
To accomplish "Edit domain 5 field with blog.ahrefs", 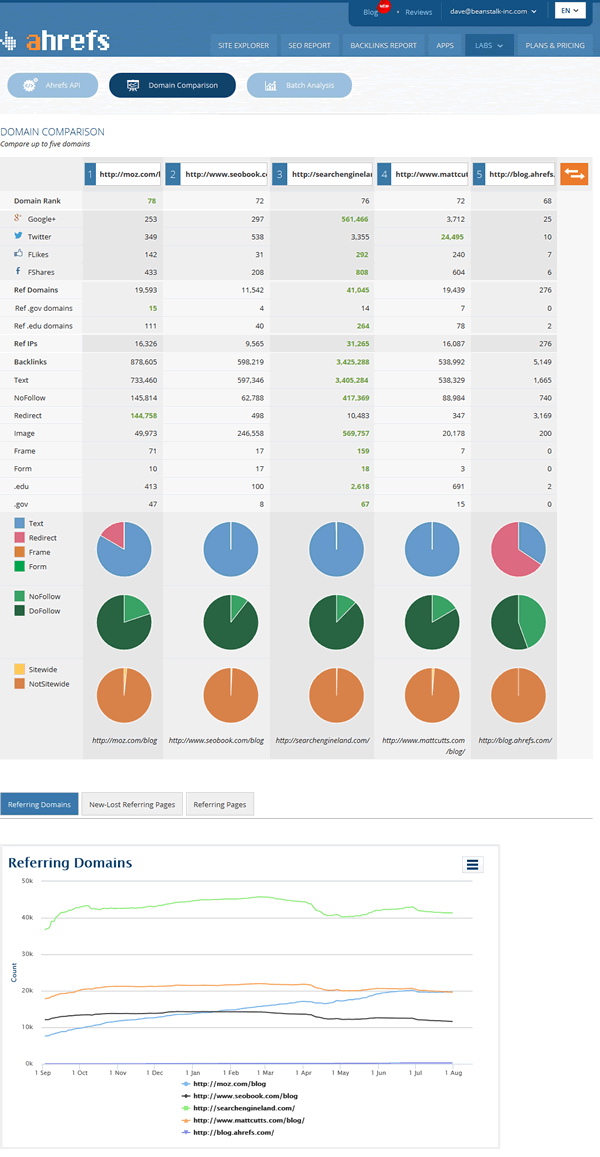I will 521,175.
